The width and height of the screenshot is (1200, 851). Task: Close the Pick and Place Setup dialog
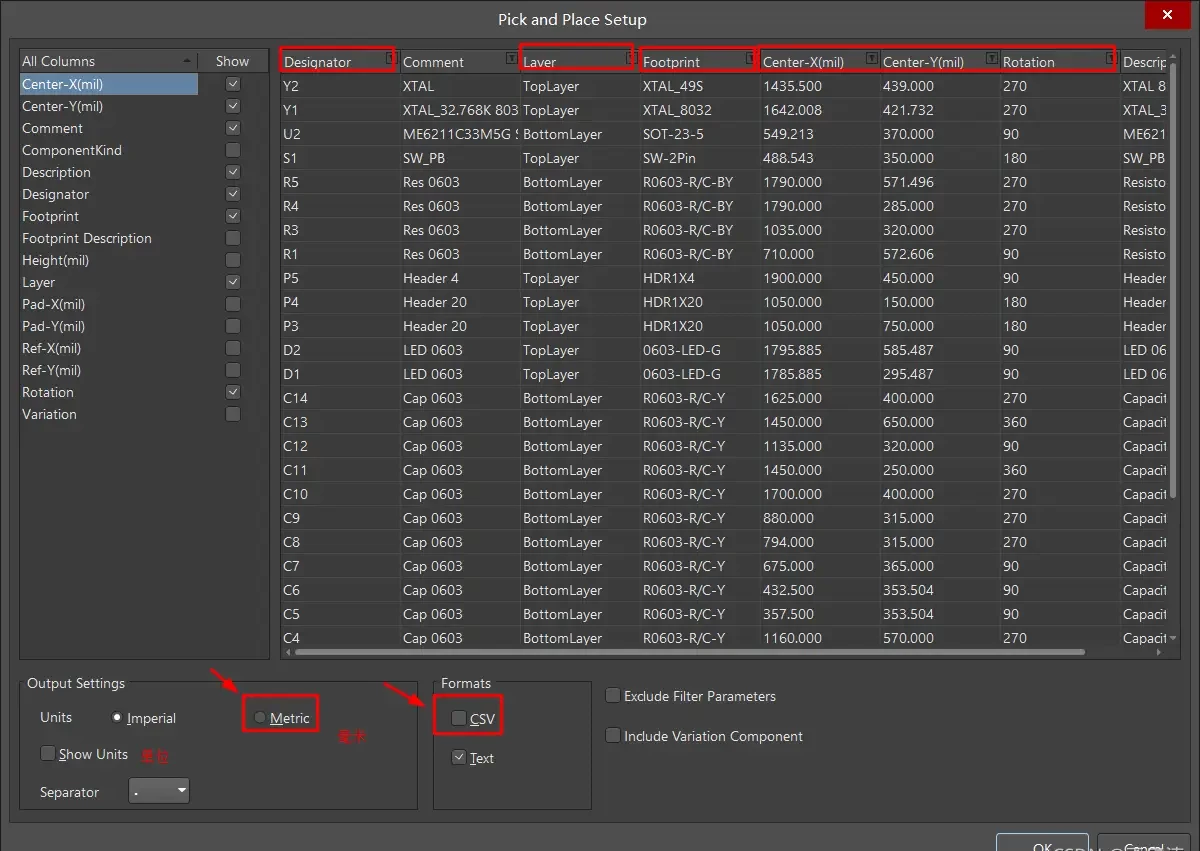[x=1168, y=15]
